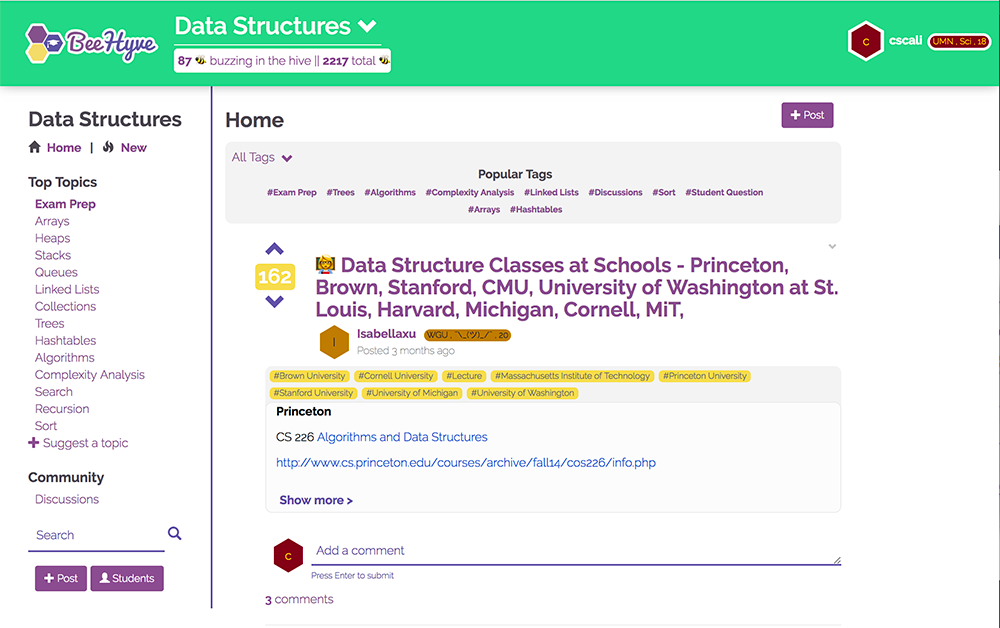
Task: Open the Linked Lists topic
Action: click(67, 289)
